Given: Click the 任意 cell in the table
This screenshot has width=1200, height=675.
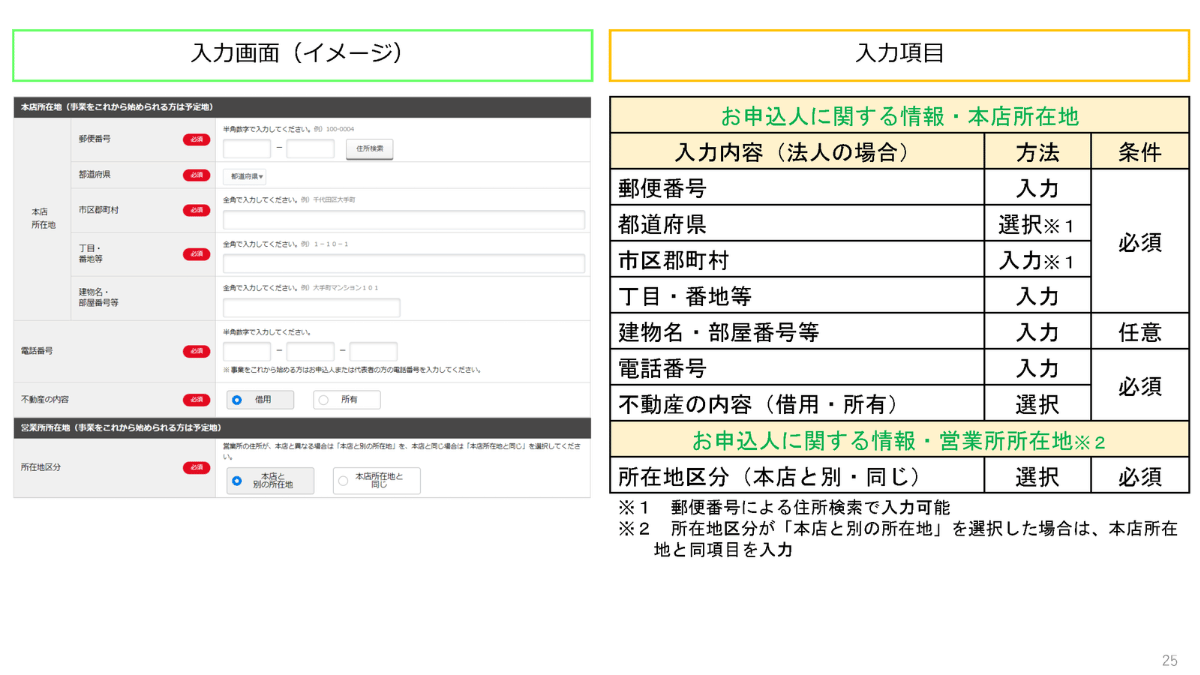Looking at the screenshot, I should (x=1140, y=332).
